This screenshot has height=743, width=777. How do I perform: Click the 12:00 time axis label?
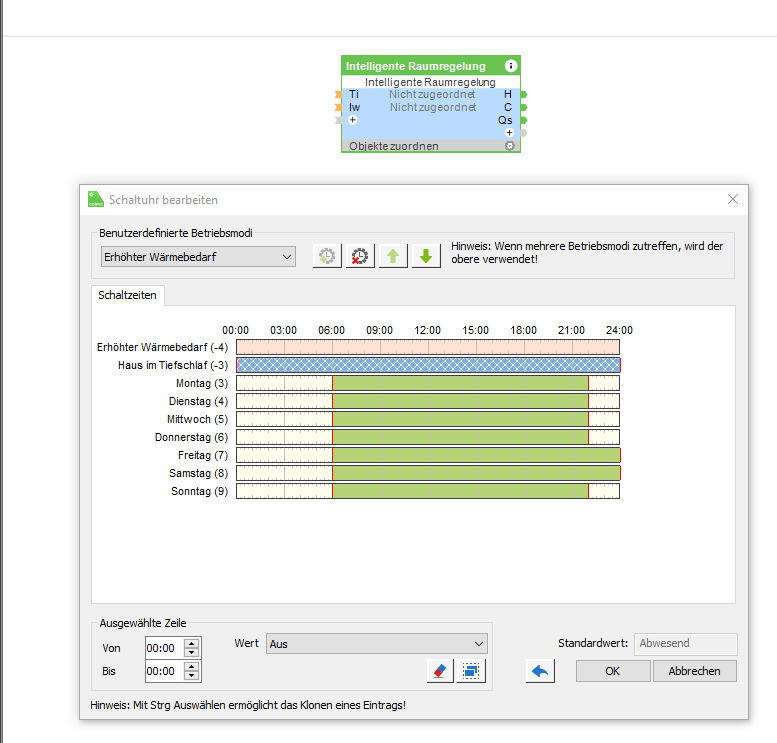[427, 330]
